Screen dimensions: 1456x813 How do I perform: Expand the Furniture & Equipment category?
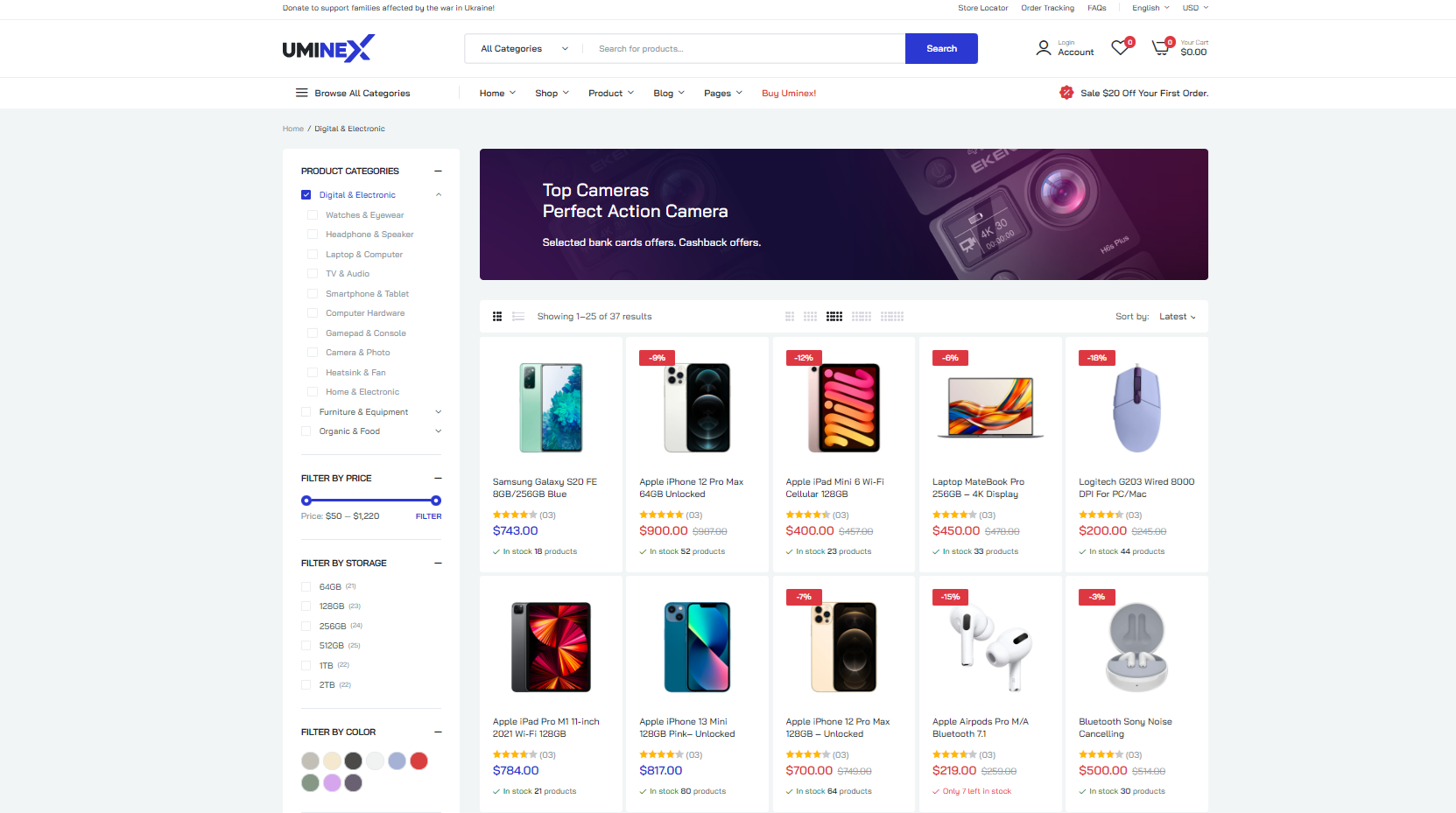439,412
